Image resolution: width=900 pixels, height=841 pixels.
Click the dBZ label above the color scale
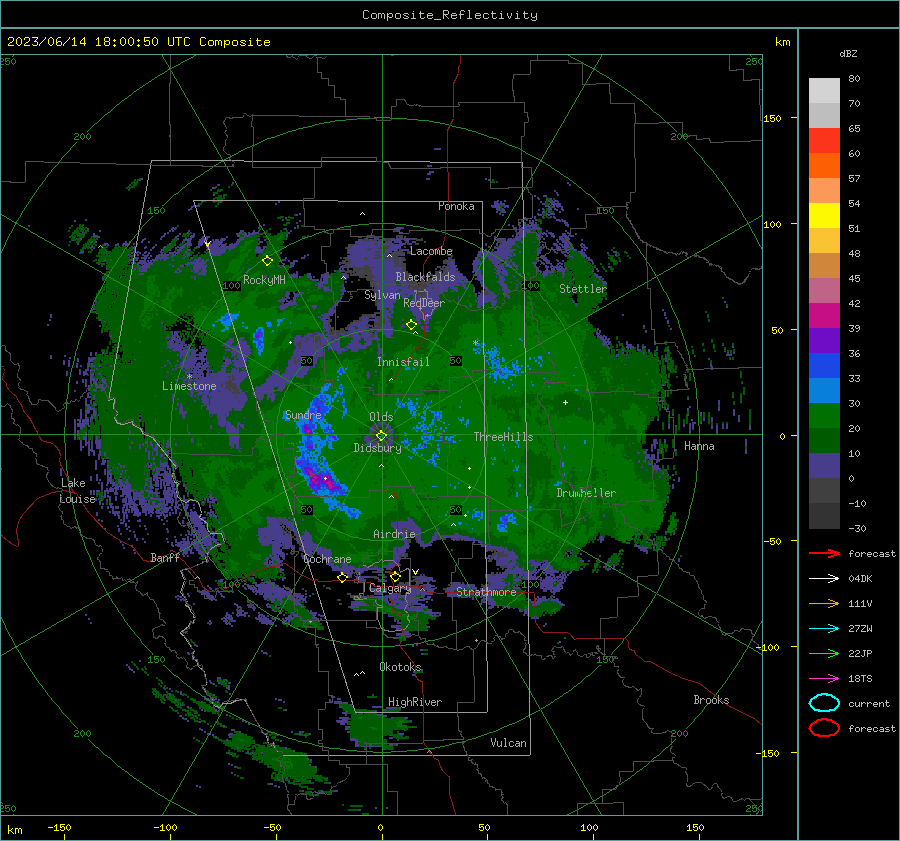pos(848,53)
